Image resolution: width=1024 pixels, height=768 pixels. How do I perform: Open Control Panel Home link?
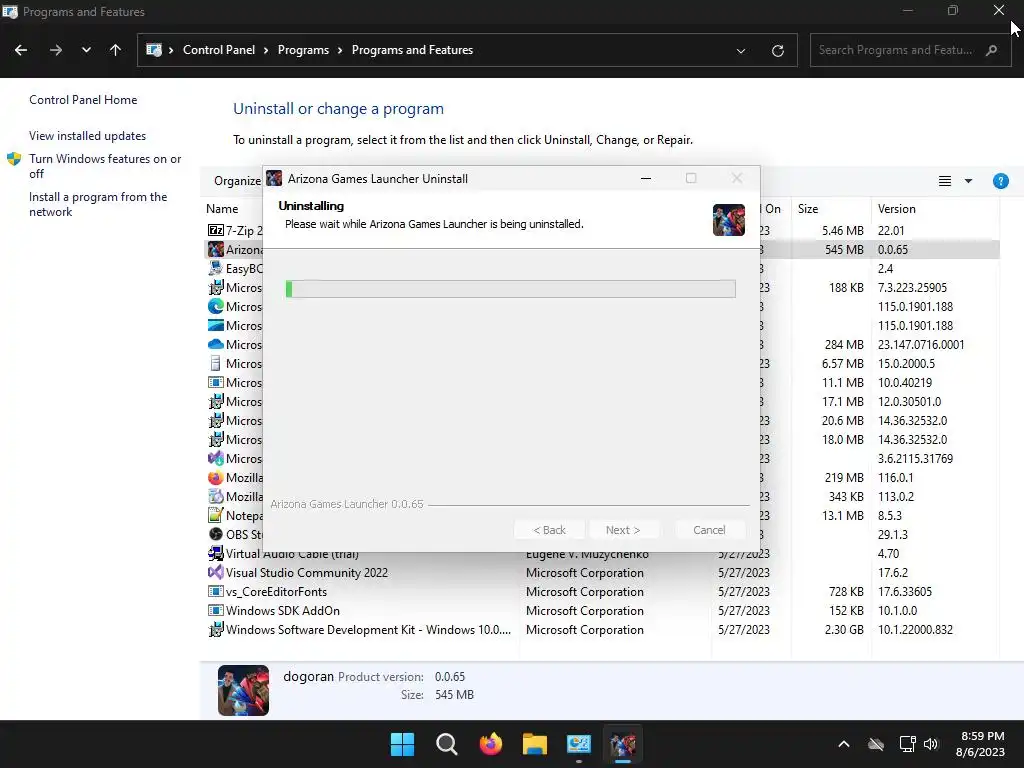point(83,100)
